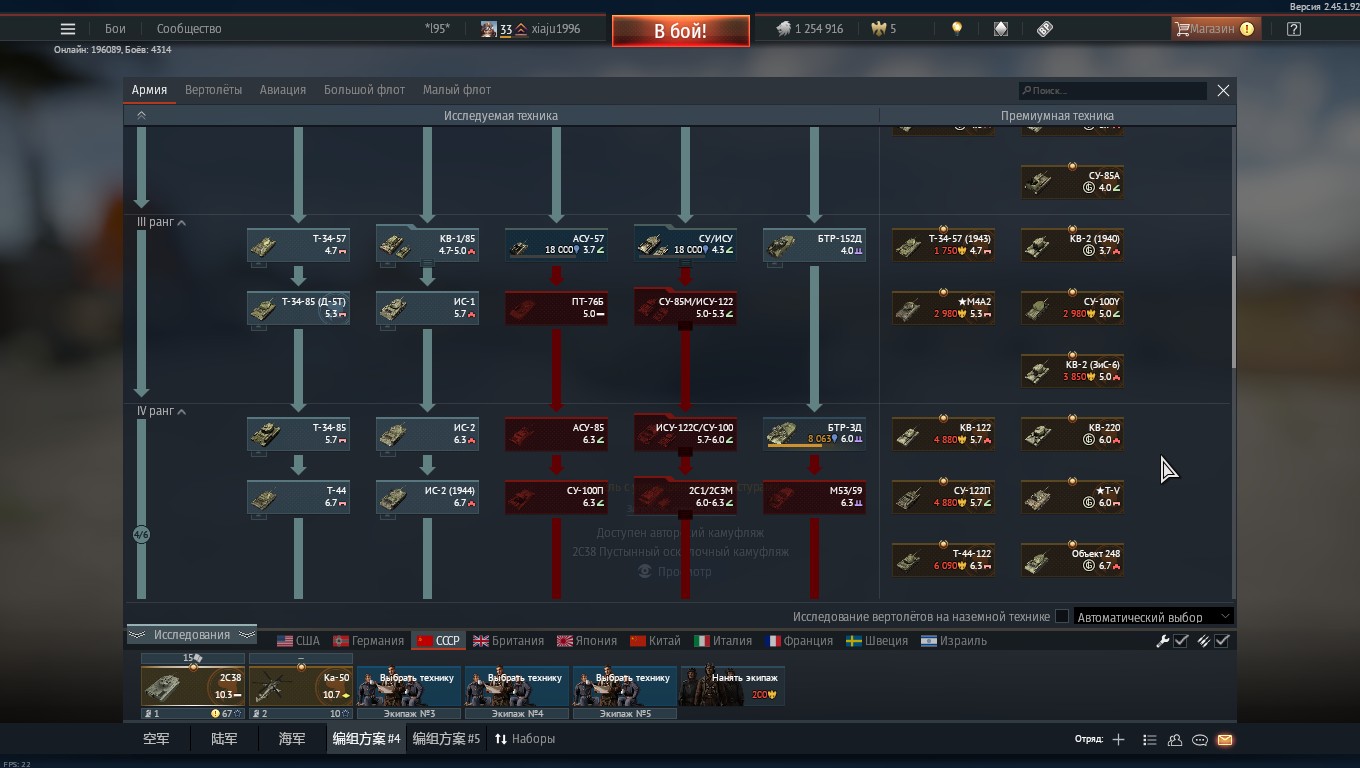Viewport: 1360px width, 768px height.
Task: Select the premium Объект 248 card
Action: click(x=1072, y=560)
